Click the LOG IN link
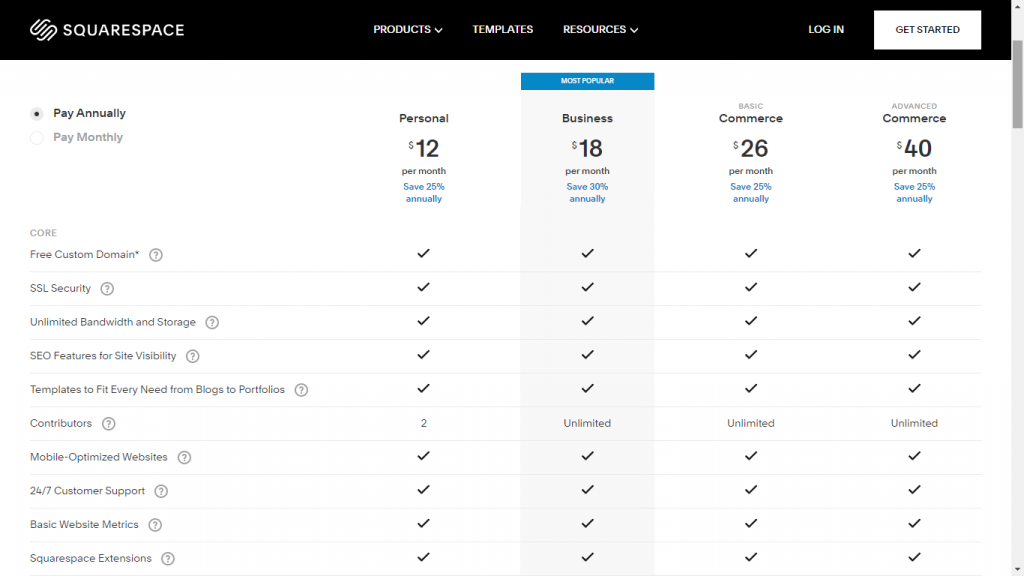The width and height of the screenshot is (1024, 576). [826, 29]
